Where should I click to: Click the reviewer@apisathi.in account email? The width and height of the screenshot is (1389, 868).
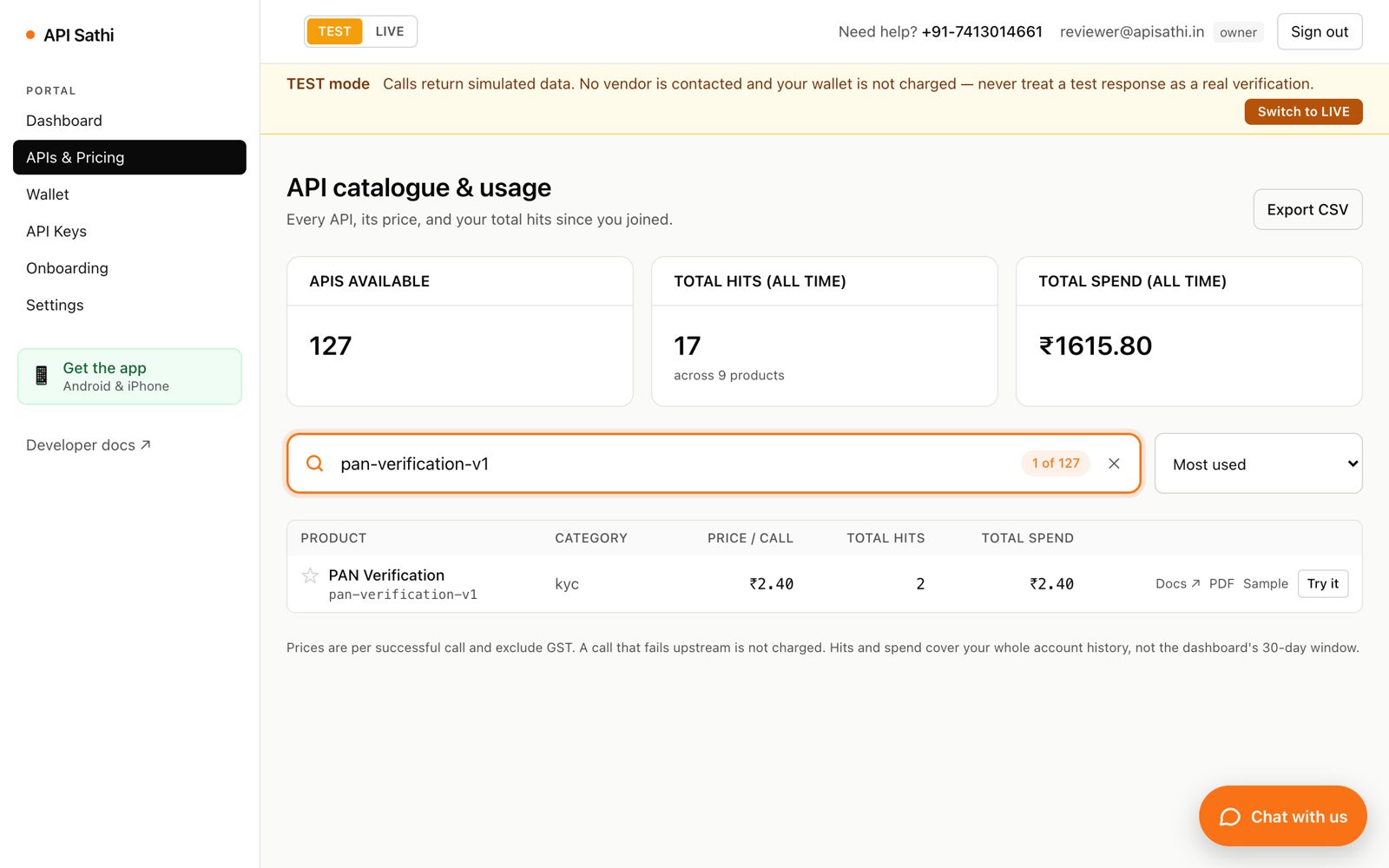(x=1132, y=32)
